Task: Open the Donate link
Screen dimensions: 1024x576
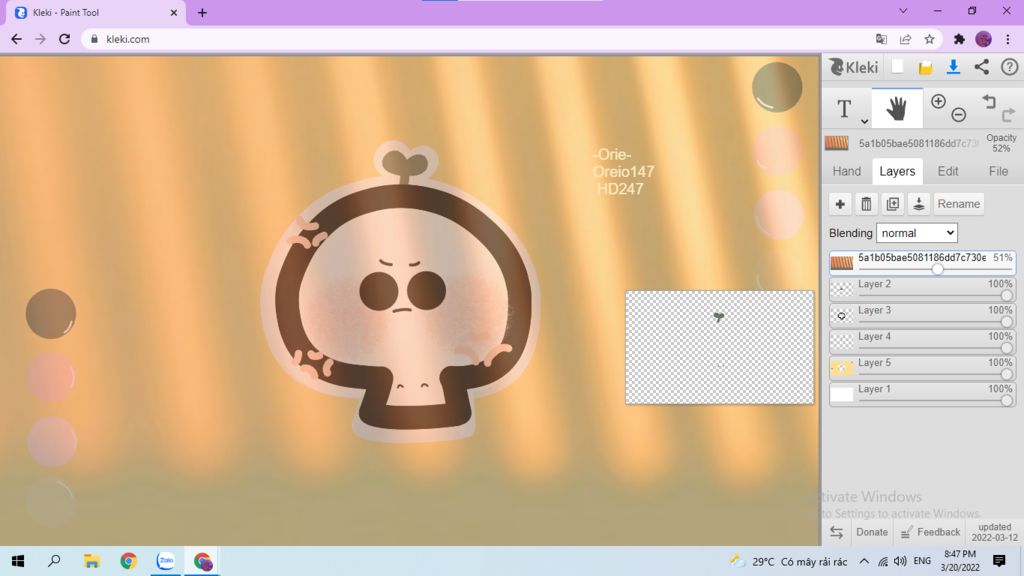Action: [872, 532]
